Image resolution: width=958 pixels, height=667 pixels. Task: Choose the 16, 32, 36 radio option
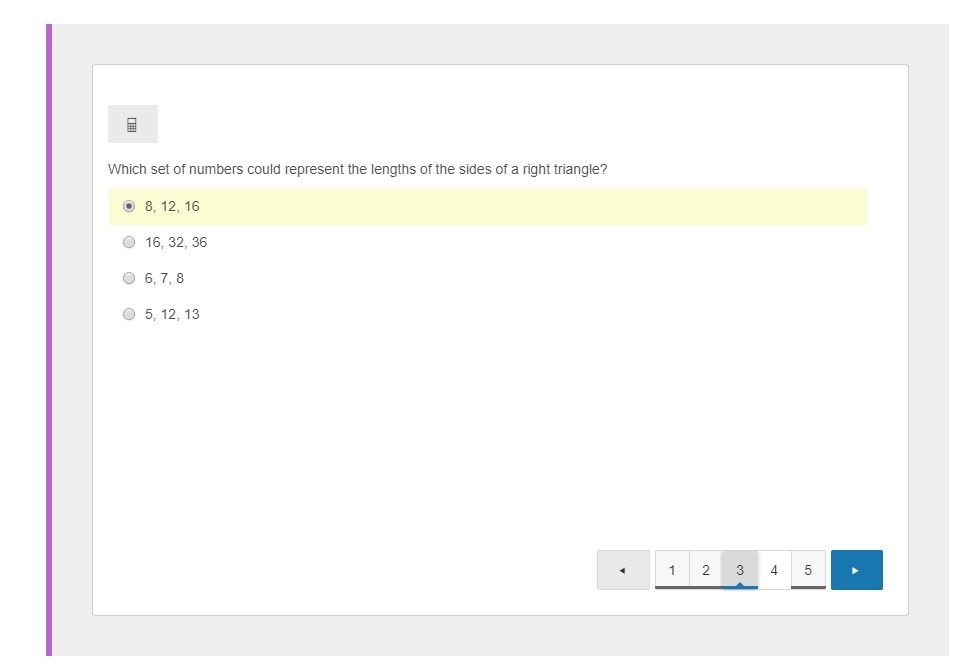(129, 242)
